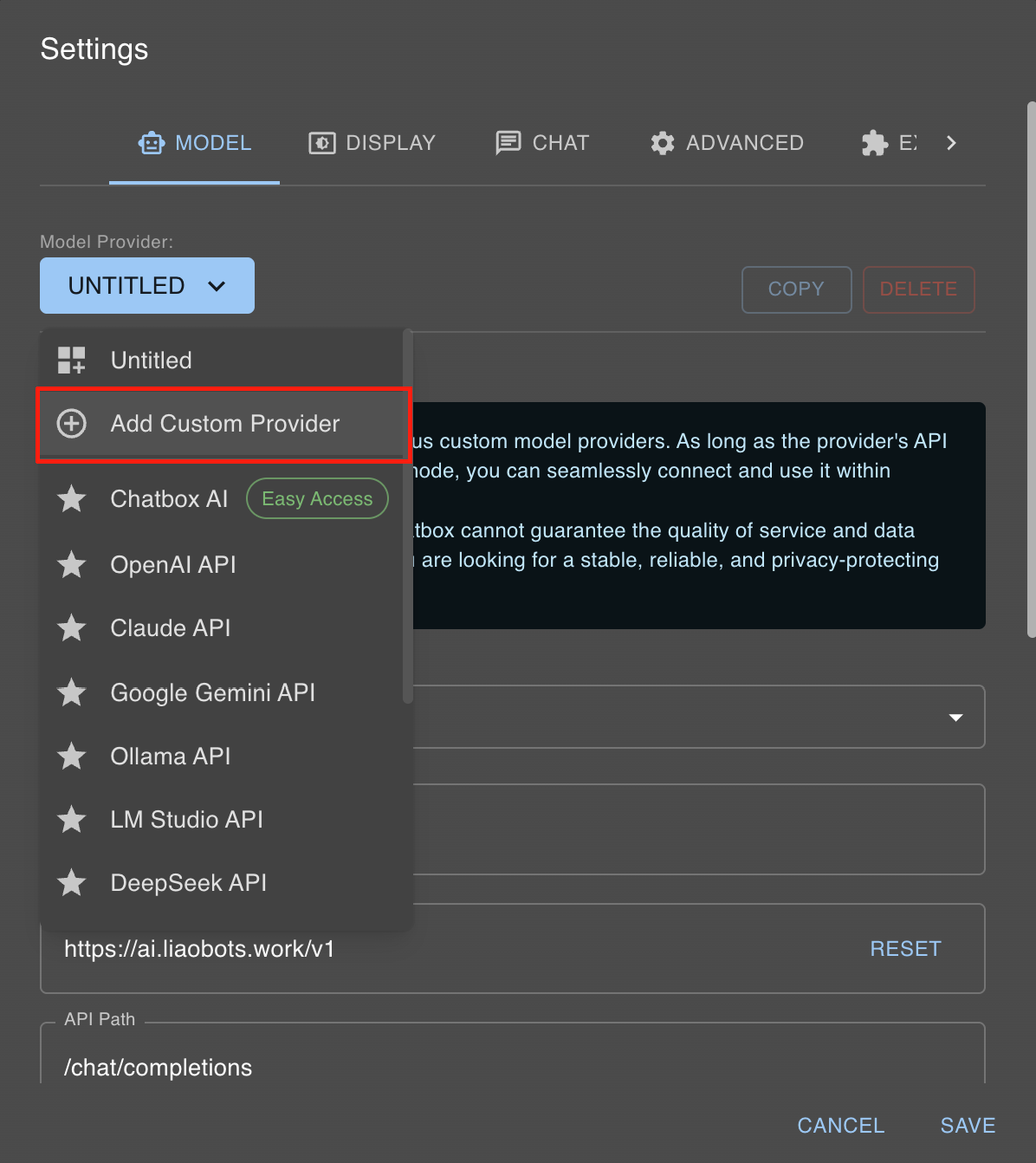Select the Untitled provider entry
The height and width of the screenshot is (1163, 1036).
pyautogui.click(x=223, y=361)
